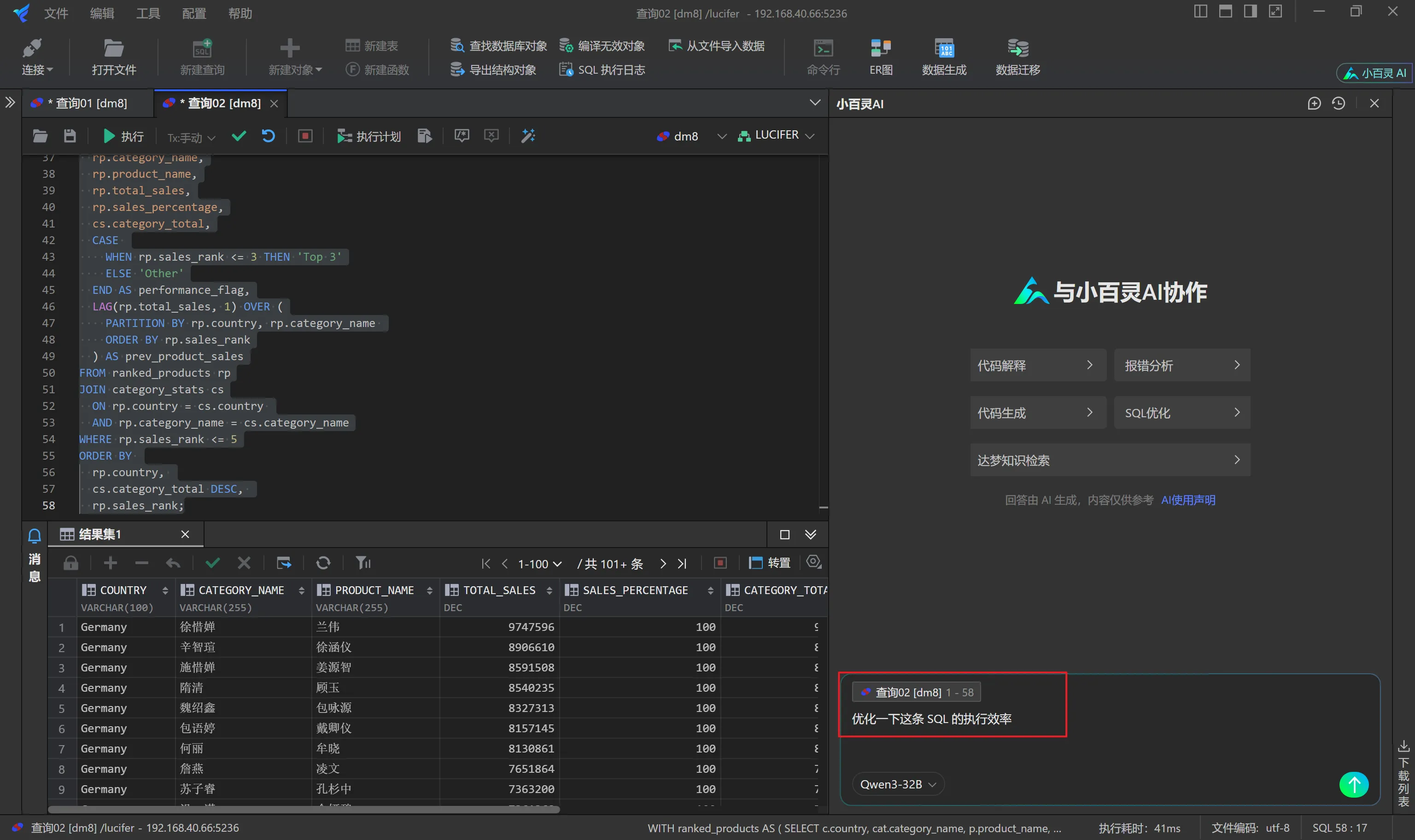Click the commit checkmark in editor toolbar

point(239,136)
